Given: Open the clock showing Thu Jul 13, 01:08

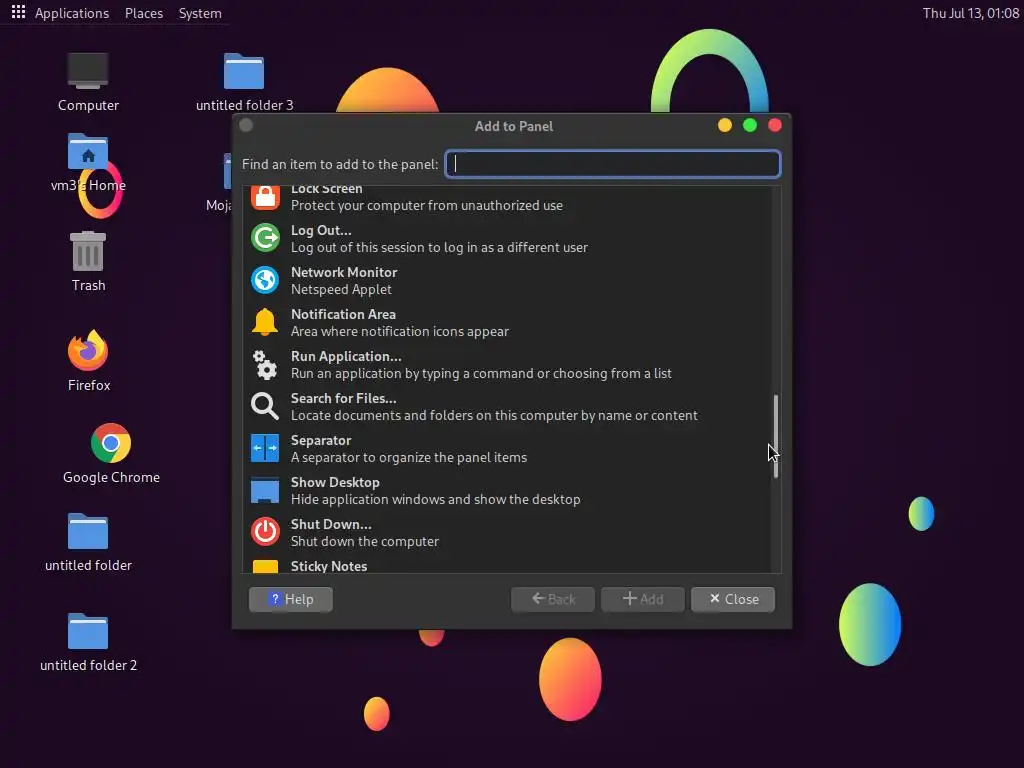Looking at the screenshot, I should 970,13.
